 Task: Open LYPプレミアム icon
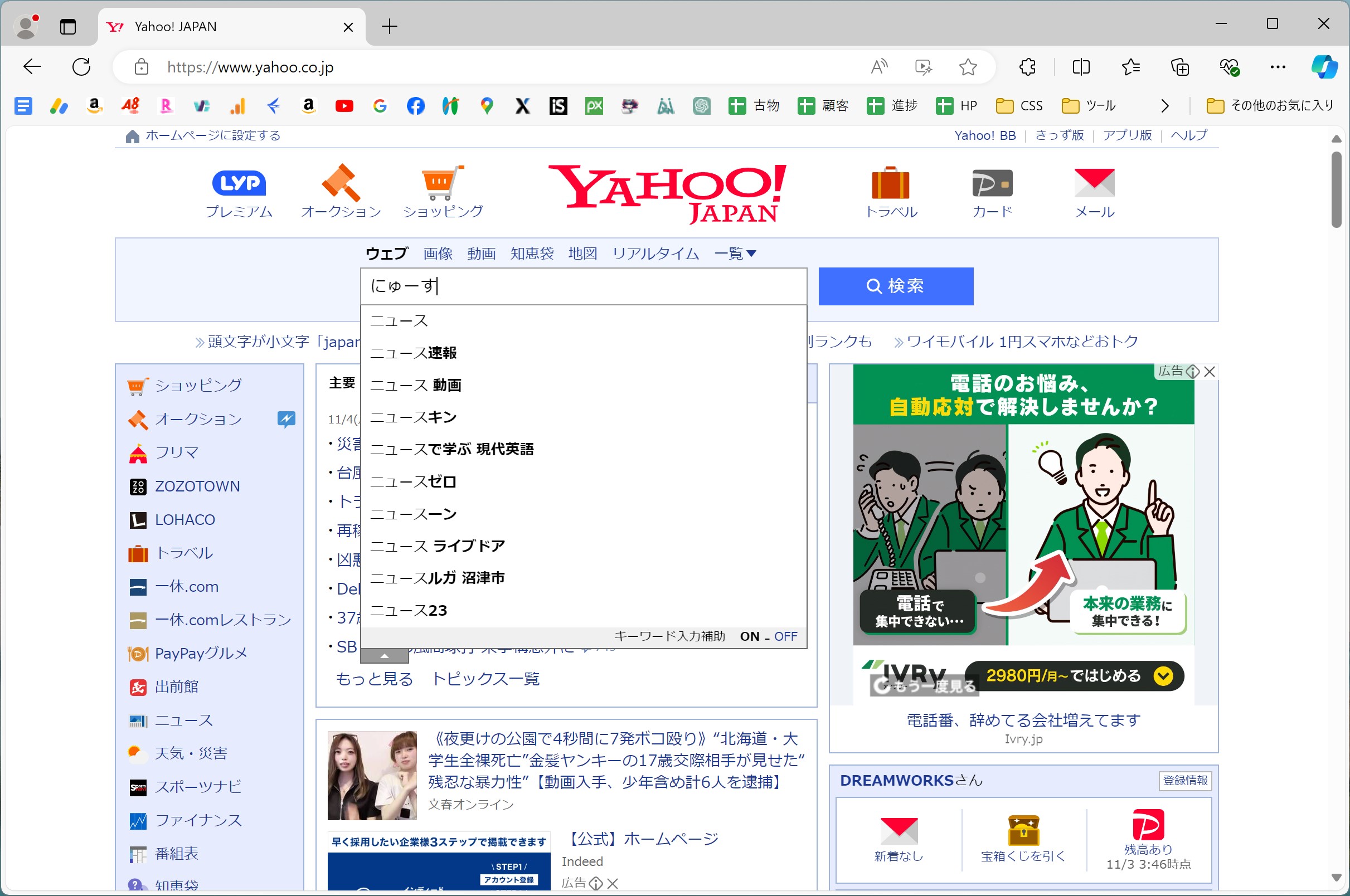pos(239,188)
